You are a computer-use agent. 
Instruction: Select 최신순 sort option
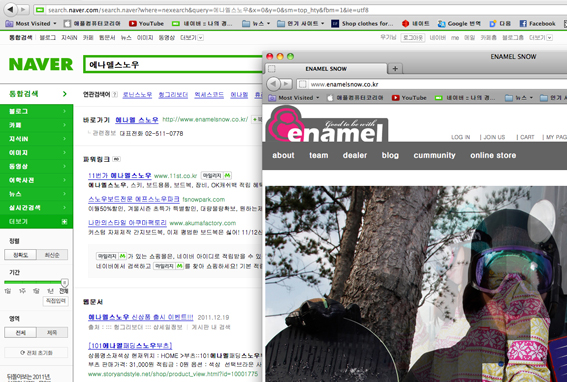52,255
